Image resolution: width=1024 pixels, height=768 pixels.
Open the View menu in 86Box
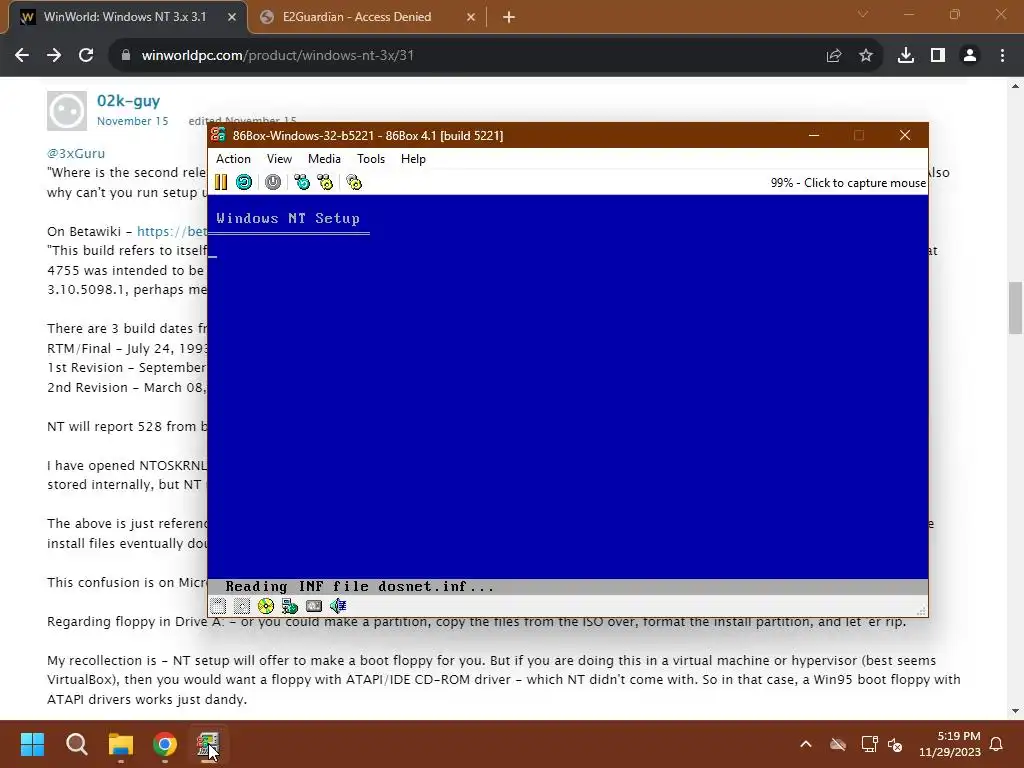pos(279,159)
